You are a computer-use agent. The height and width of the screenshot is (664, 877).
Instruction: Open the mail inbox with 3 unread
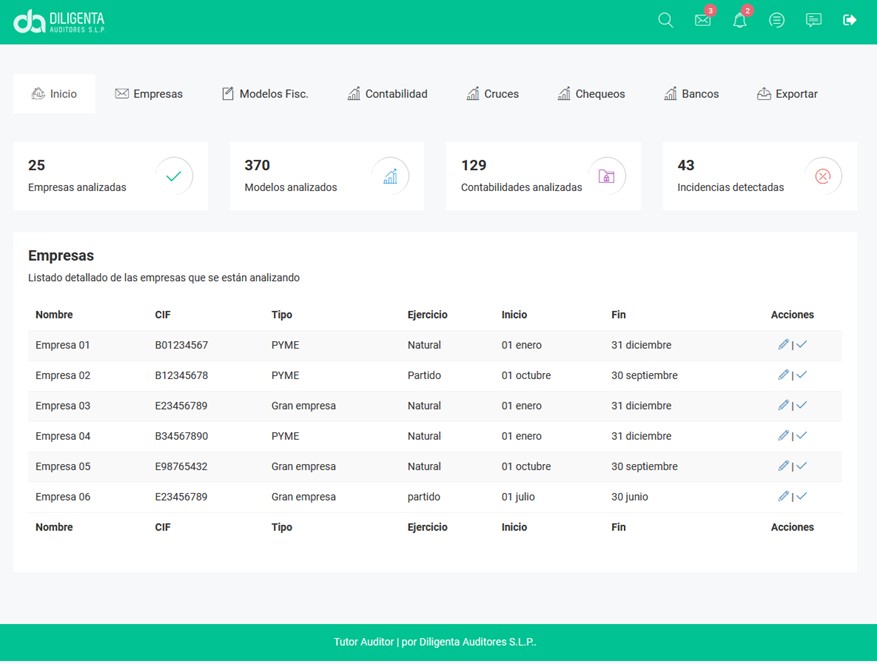tap(703, 20)
